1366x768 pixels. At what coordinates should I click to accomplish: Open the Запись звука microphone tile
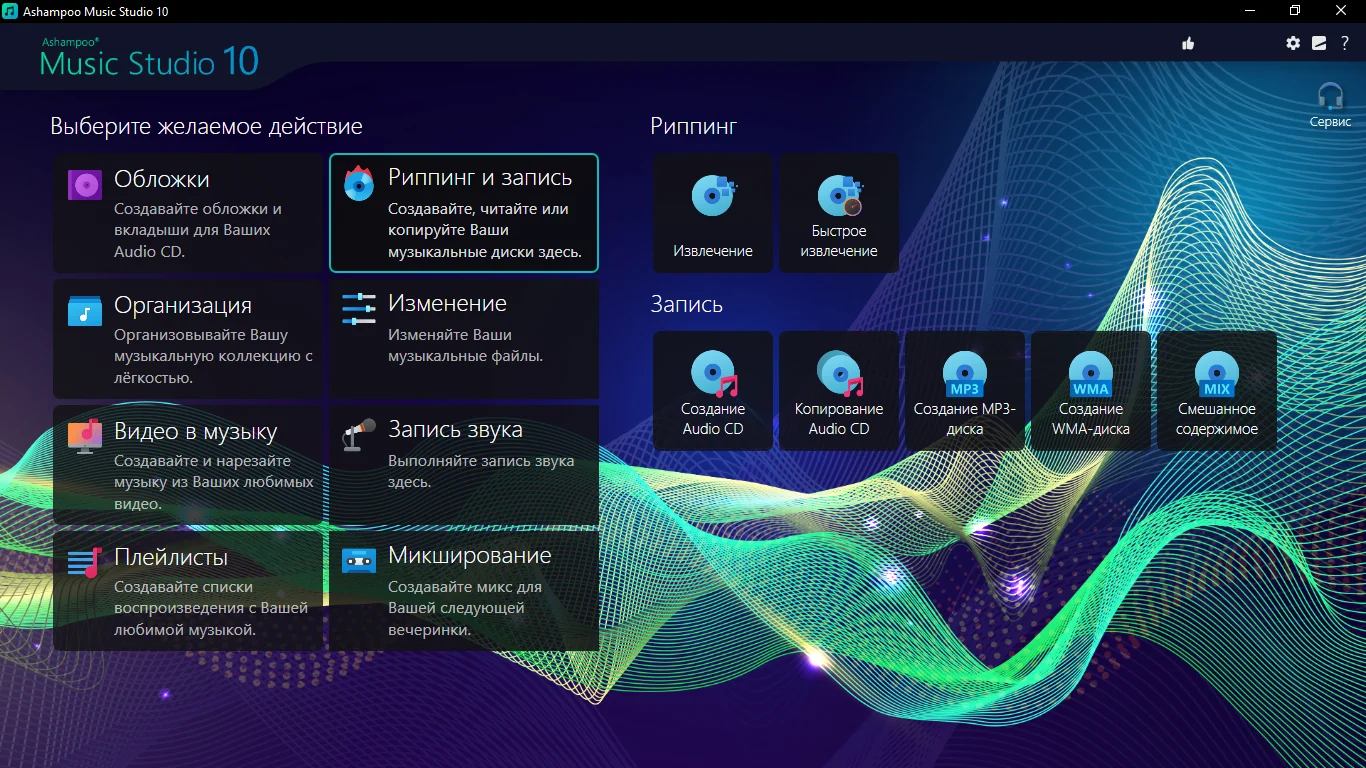tap(464, 465)
